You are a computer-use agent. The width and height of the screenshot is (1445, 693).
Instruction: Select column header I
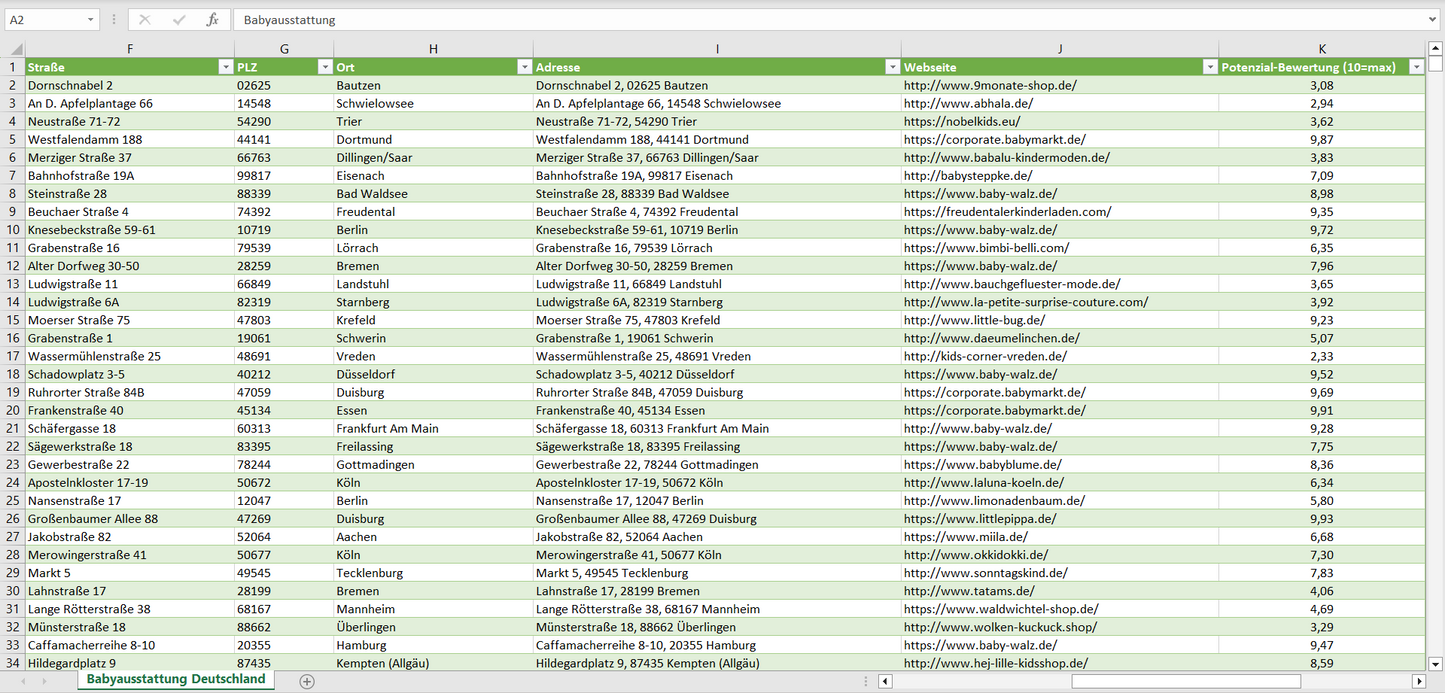pyautogui.click(x=717, y=49)
